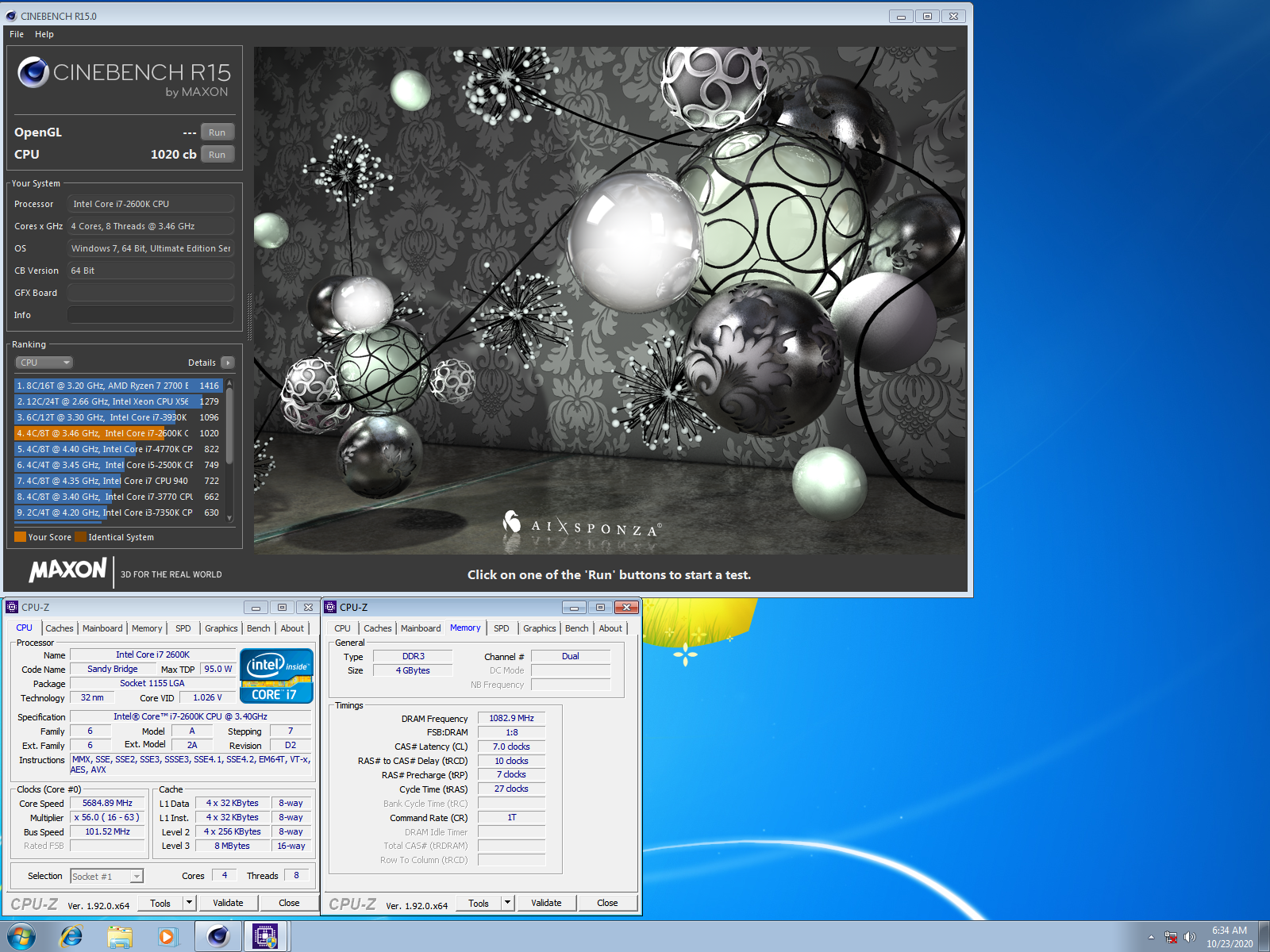Image resolution: width=1270 pixels, height=952 pixels.
Task: Open Bench tab in right CPU-Z
Action: click(x=577, y=628)
